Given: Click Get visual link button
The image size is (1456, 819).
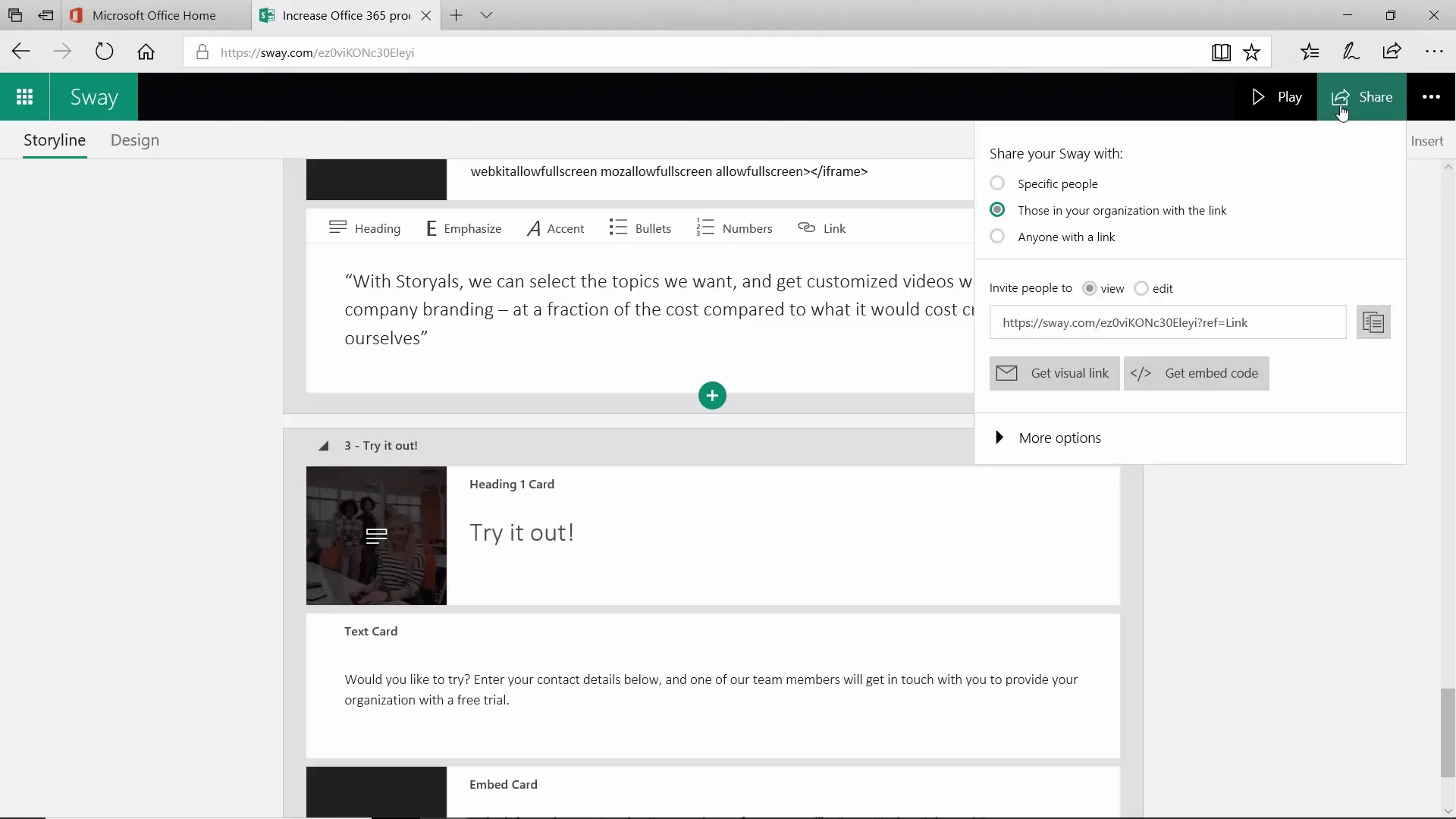Looking at the screenshot, I should [1054, 373].
